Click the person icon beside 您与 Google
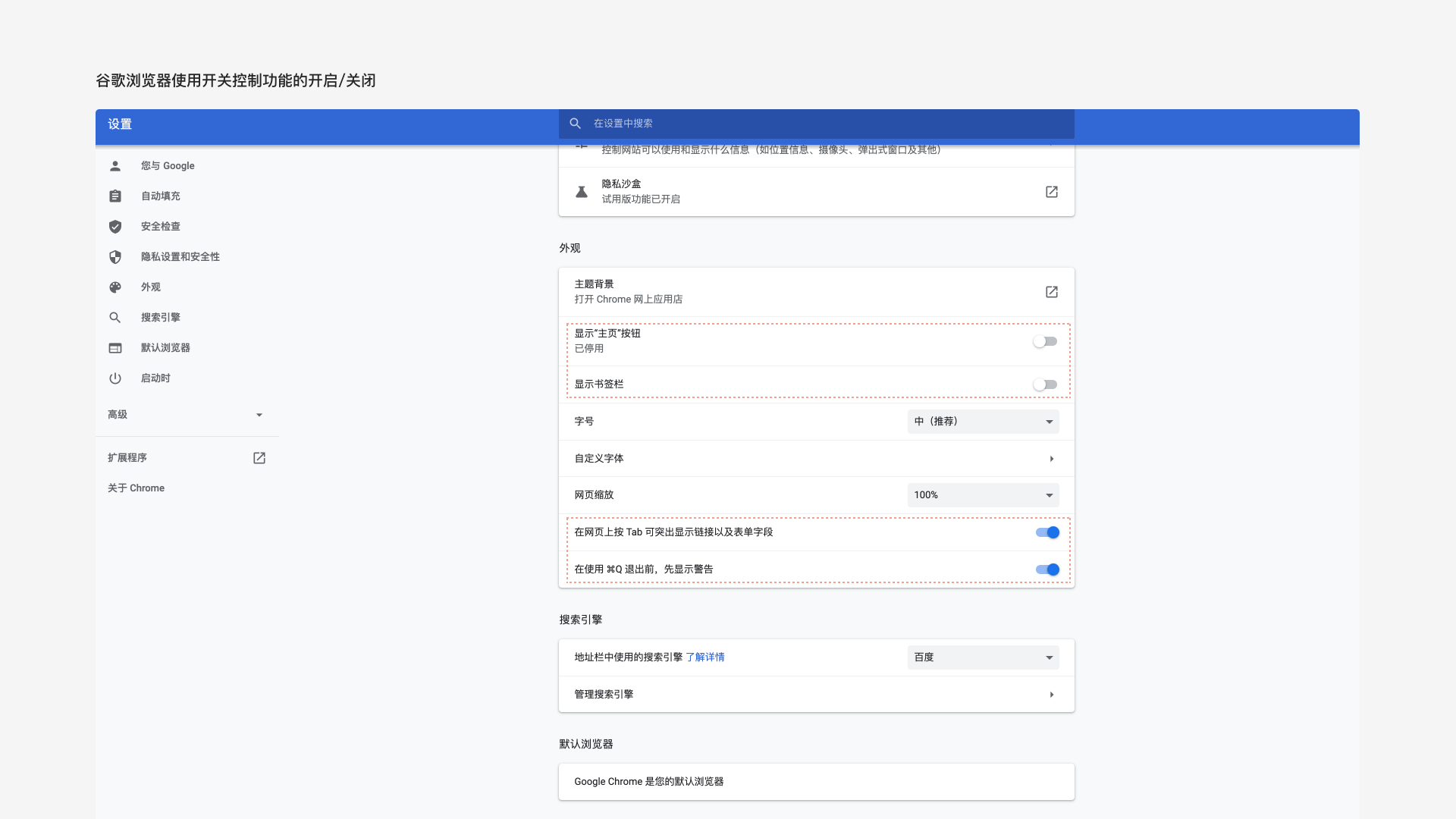 115,166
